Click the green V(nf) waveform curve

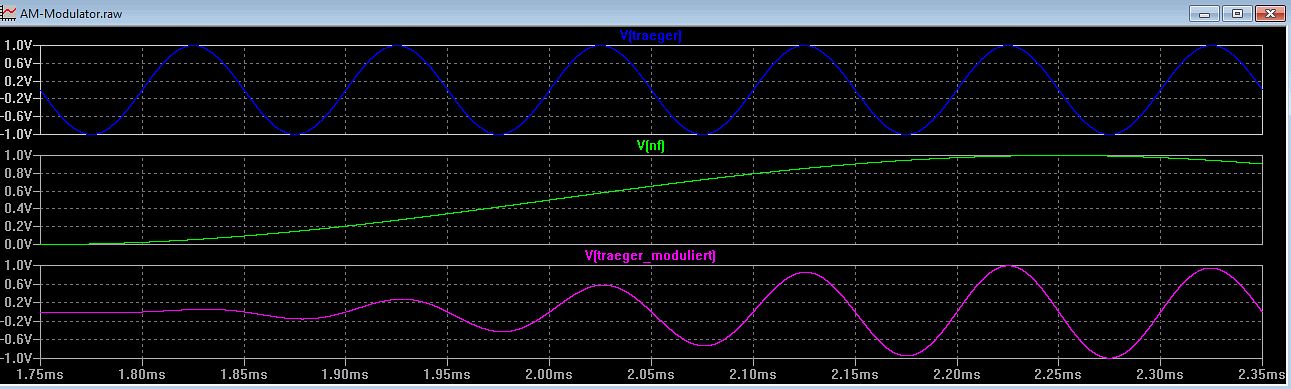pos(548,199)
